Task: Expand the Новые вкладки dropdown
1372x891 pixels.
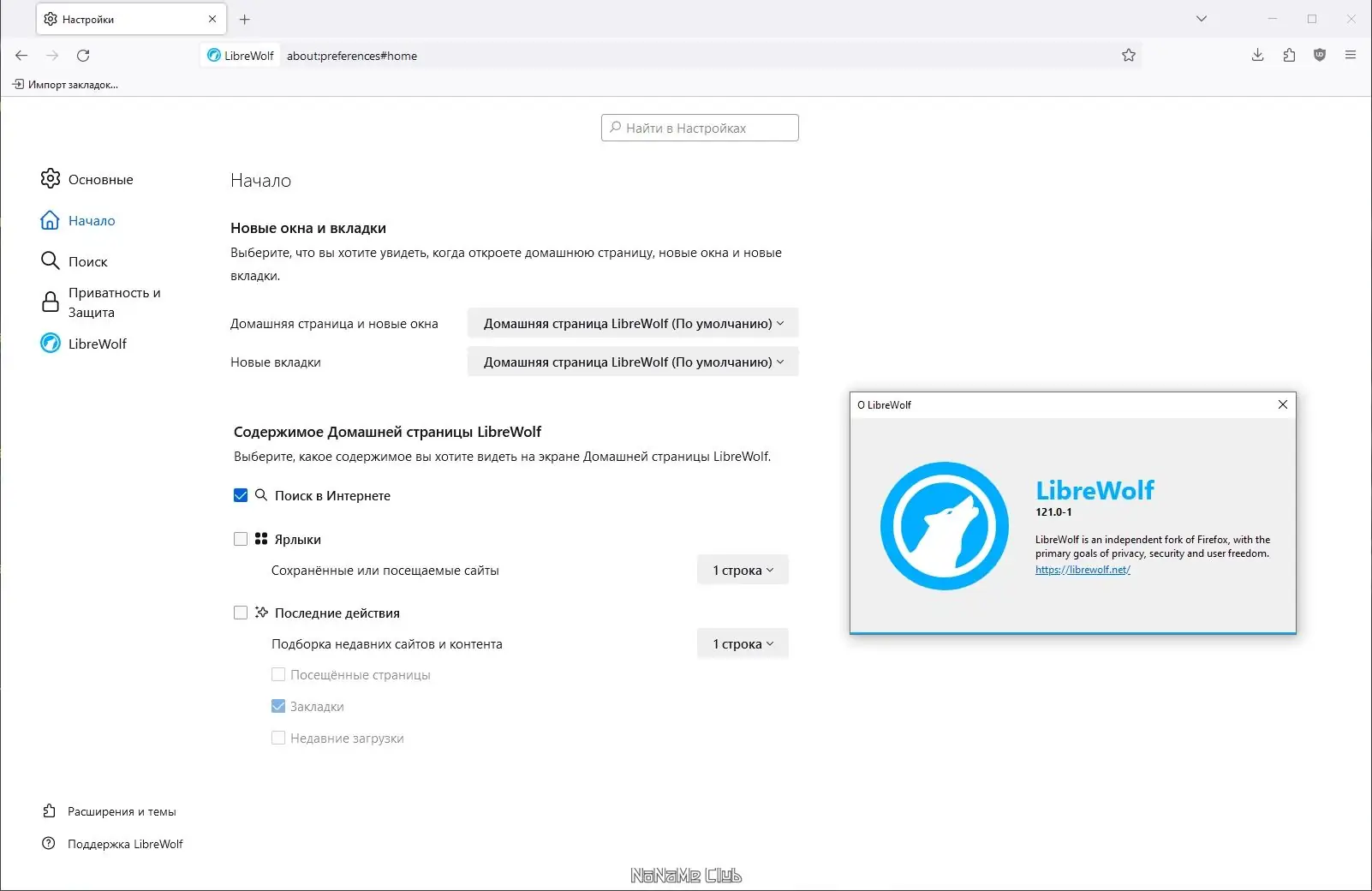Action: [633, 362]
